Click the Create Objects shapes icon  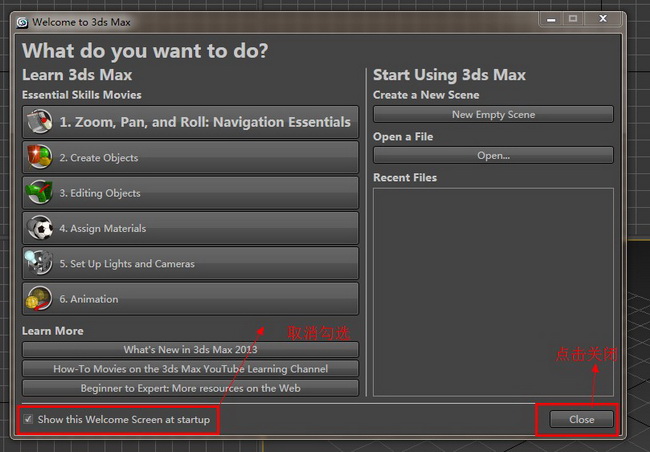(40, 157)
